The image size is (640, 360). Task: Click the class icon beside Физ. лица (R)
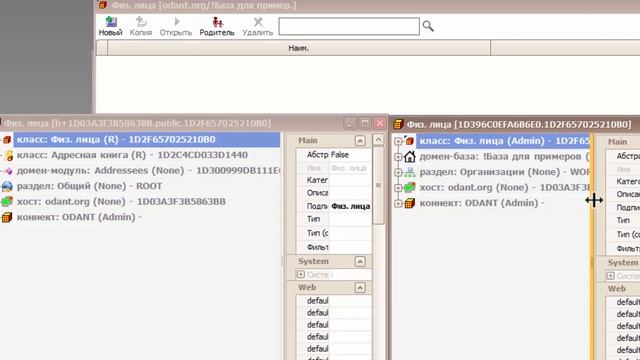7,140
